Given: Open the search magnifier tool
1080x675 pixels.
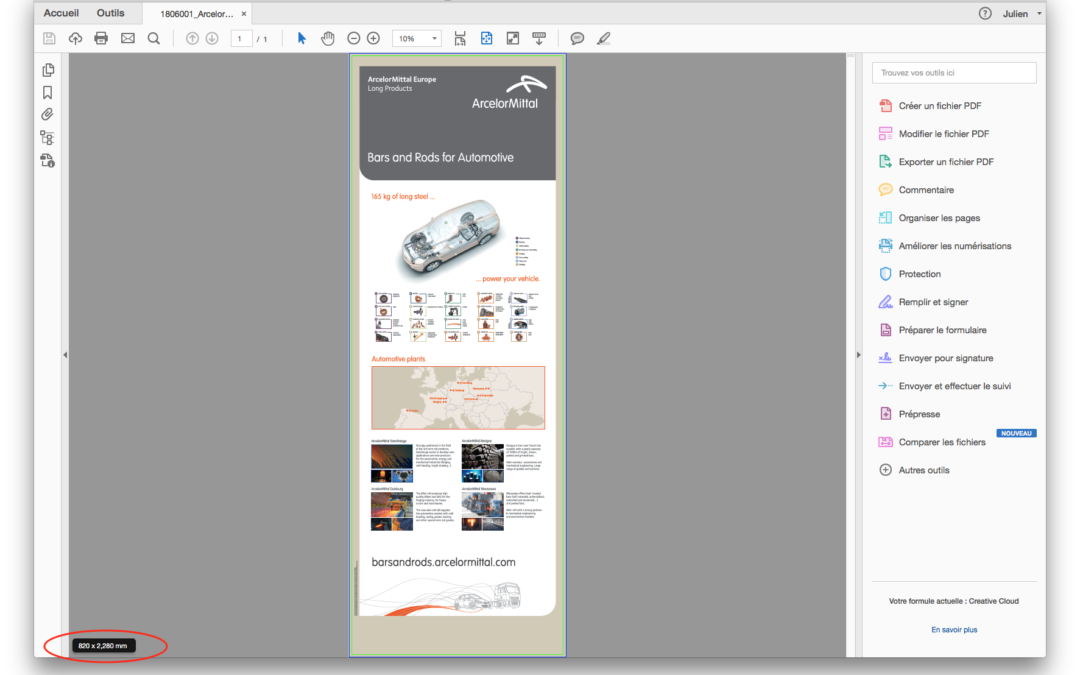Looking at the screenshot, I should tap(154, 38).
